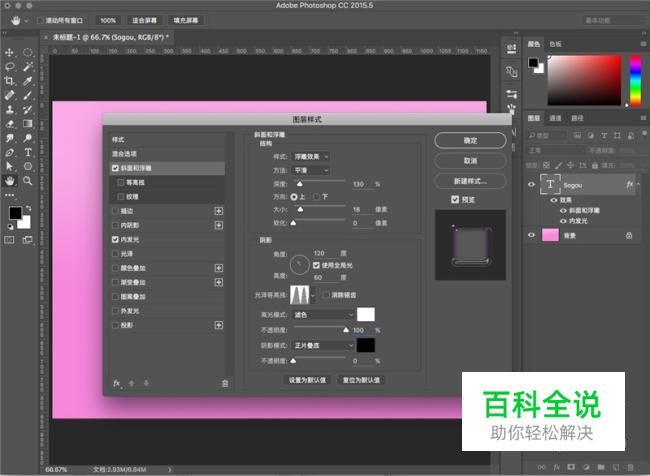Select the Crop tool
650x476 pixels.
pos(9,81)
